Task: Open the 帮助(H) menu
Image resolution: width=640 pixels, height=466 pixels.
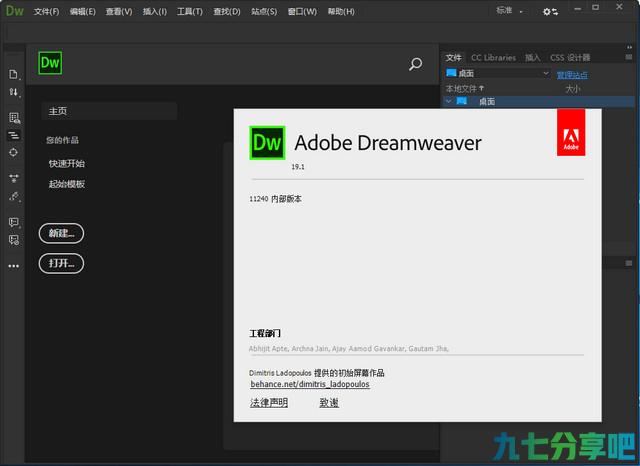Action: 341,11
